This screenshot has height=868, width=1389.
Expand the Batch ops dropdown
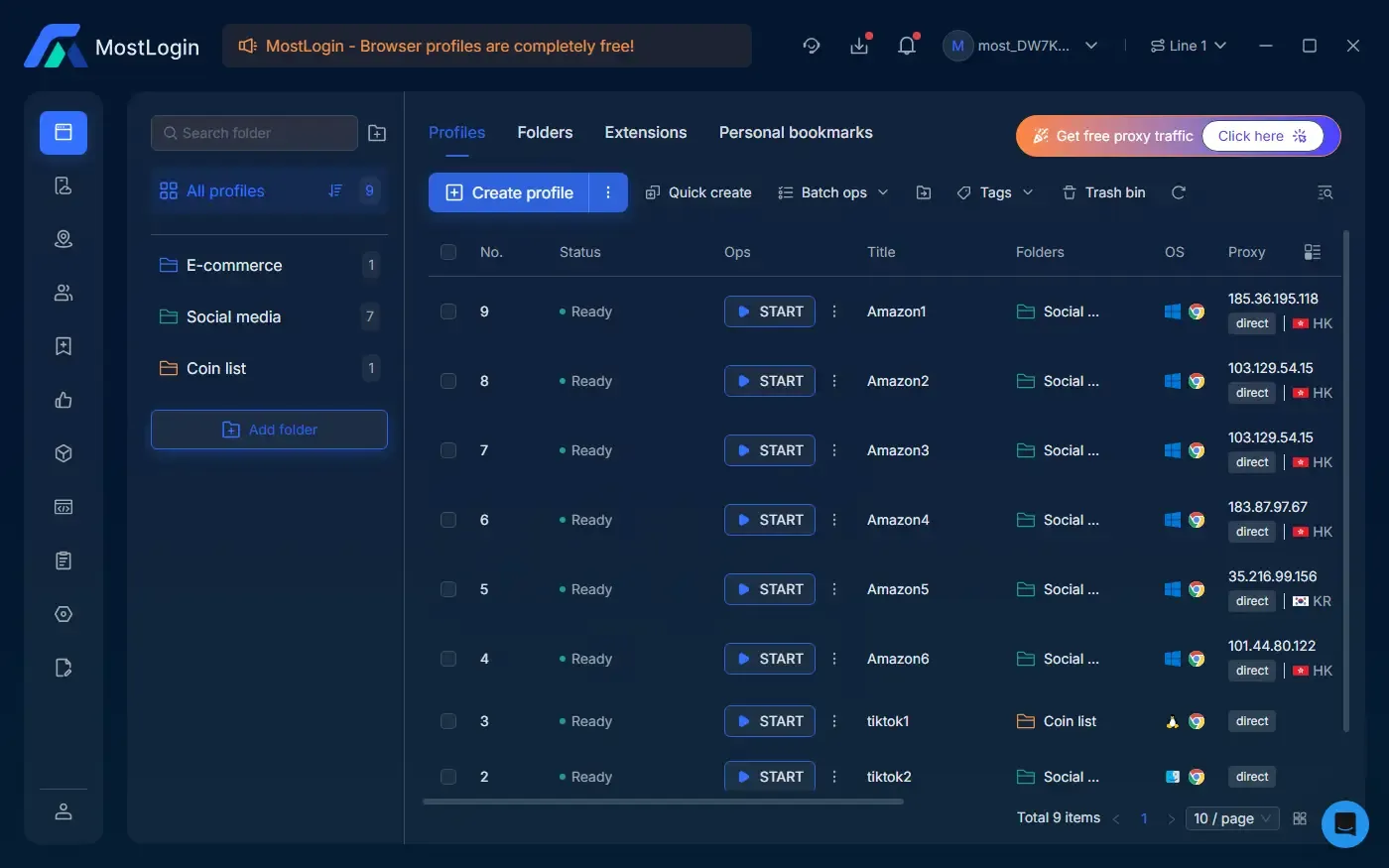pyautogui.click(x=832, y=192)
